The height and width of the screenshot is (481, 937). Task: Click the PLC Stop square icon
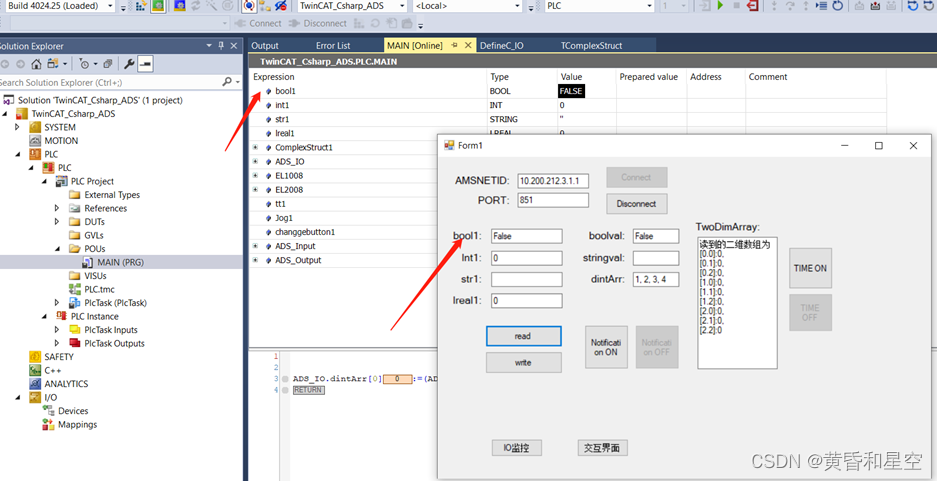[x=737, y=5]
